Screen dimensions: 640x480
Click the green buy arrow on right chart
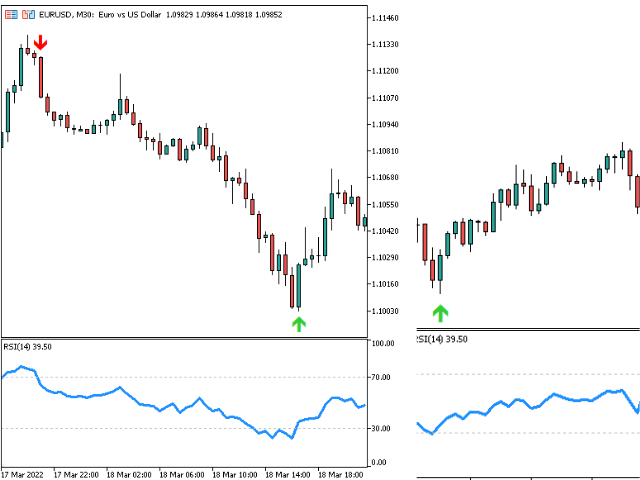(440, 313)
